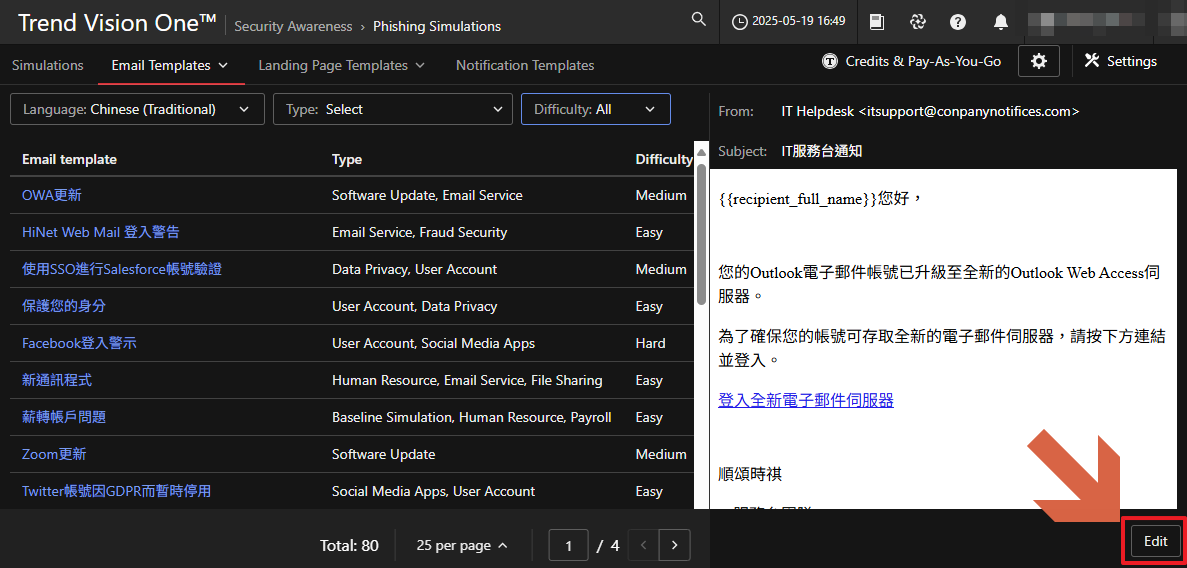This screenshot has width=1187, height=568.
Task: Click the clock icon beside the date
Action: click(740, 22)
